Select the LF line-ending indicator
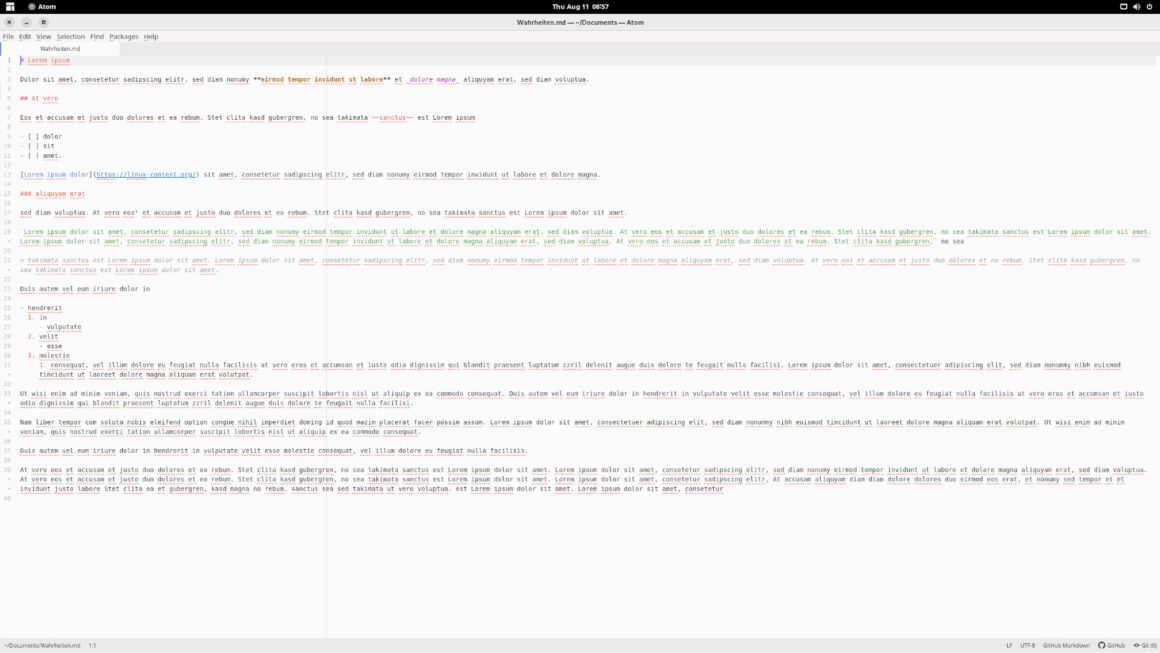 [1010, 645]
